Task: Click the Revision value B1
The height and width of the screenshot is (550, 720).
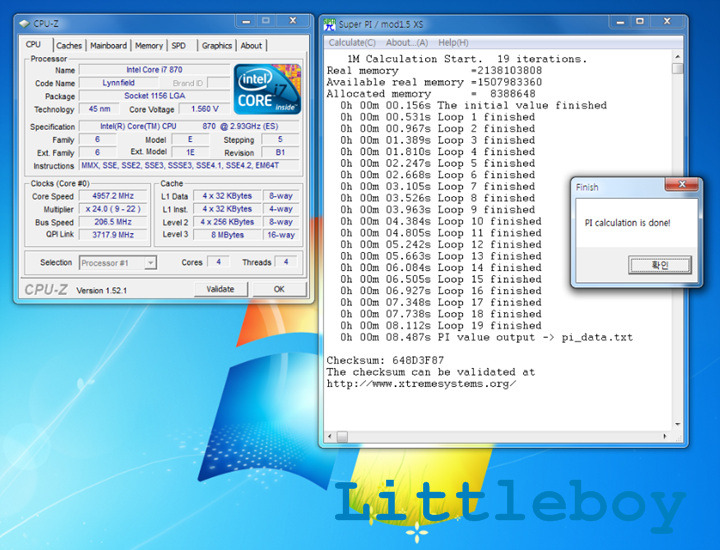Action: tap(280, 152)
